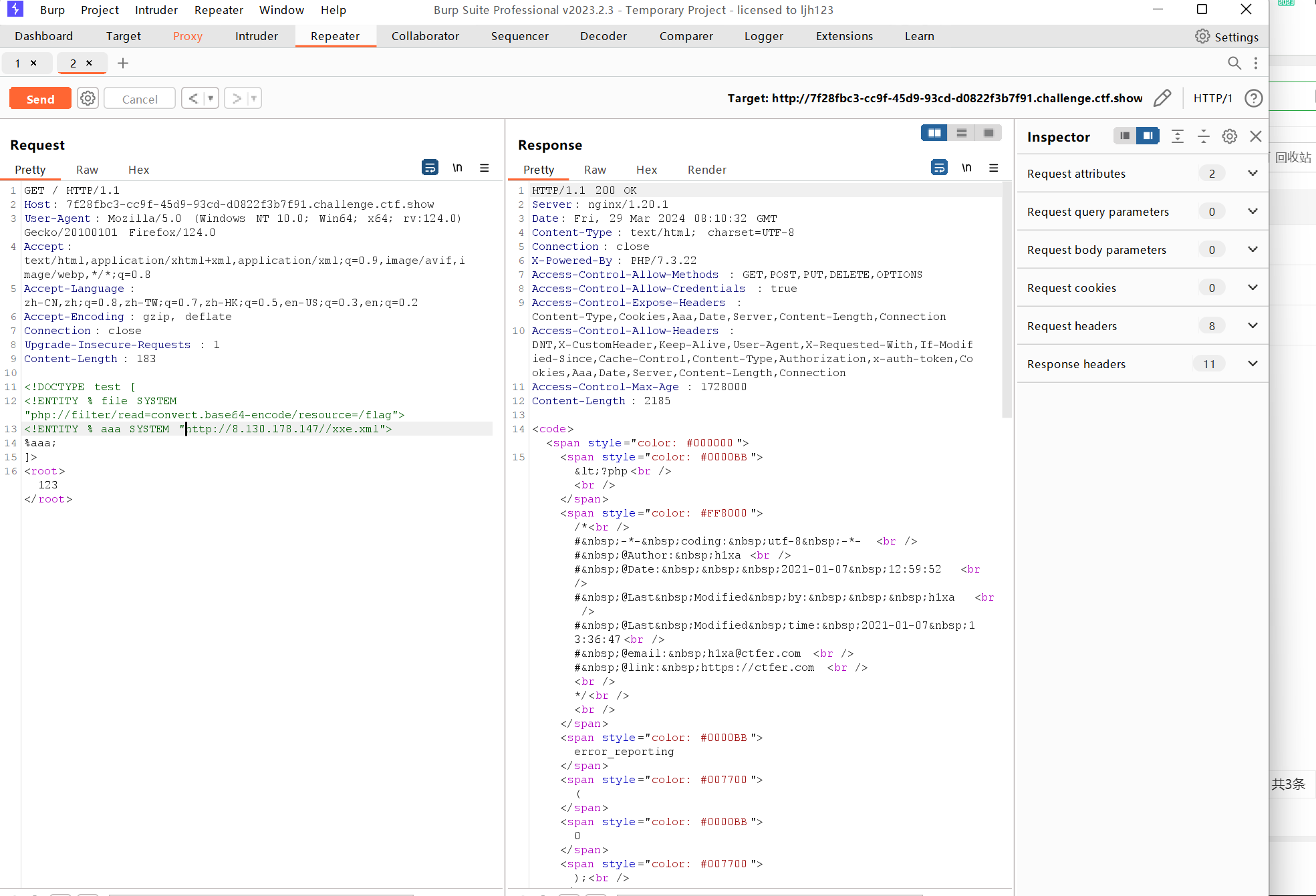Switch to the Collaborator tab
1316x896 pixels.
tap(425, 36)
